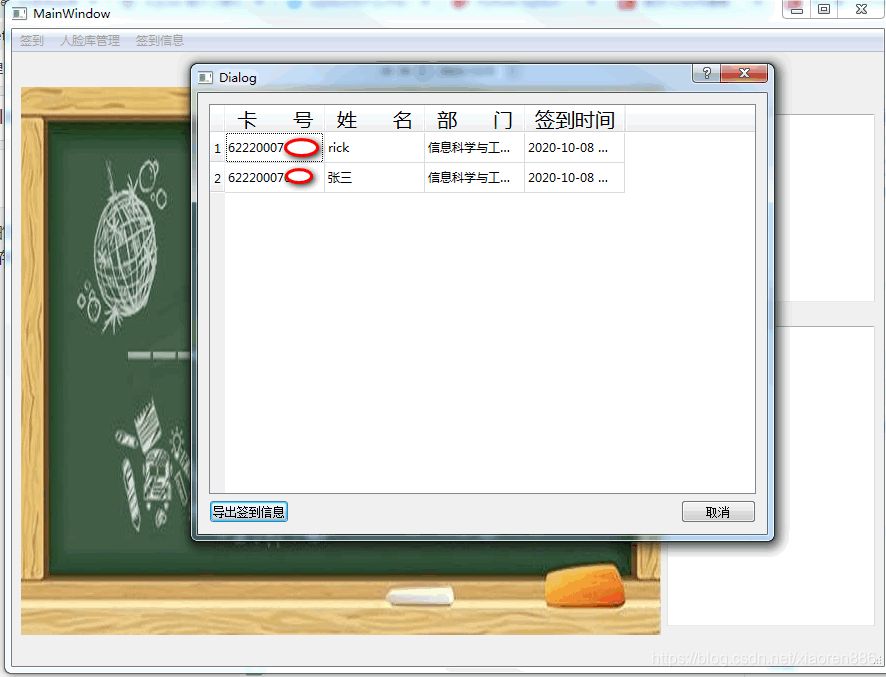Click the Dialog help question mark button
This screenshot has width=886, height=677.
[706, 73]
